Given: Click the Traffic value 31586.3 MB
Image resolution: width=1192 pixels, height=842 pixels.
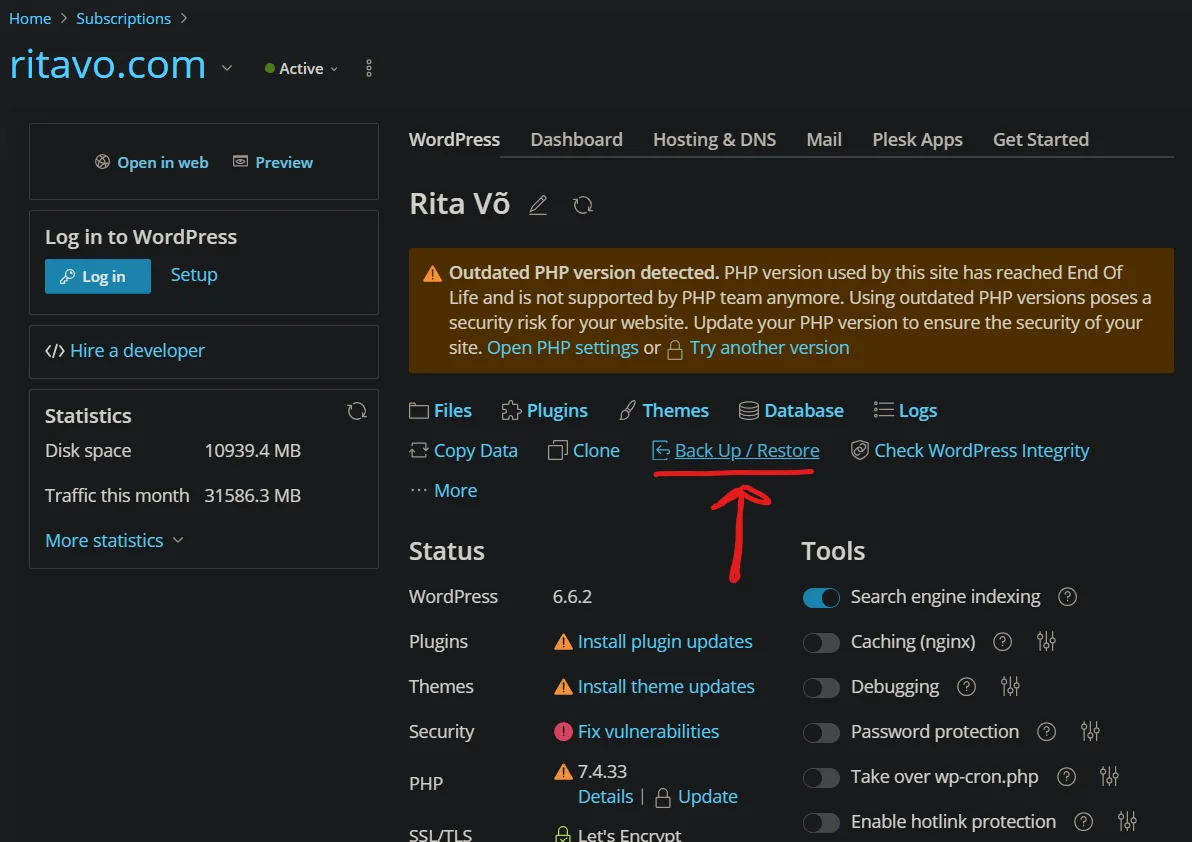Looking at the screenshot, I should (x=252, y=495).
